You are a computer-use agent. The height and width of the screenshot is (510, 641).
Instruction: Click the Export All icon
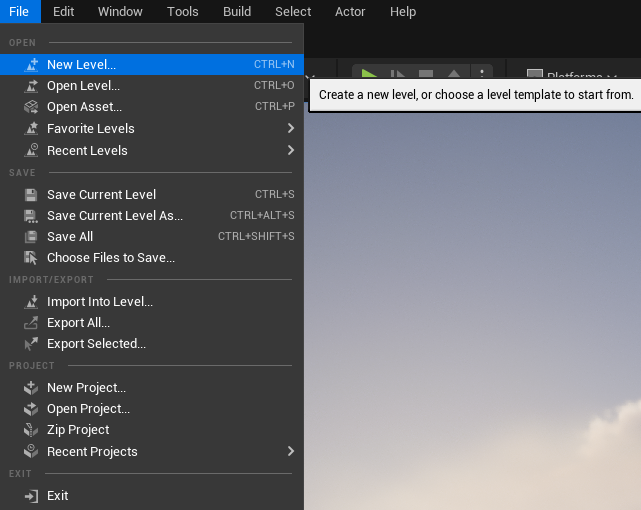click(x=31, y=323)
